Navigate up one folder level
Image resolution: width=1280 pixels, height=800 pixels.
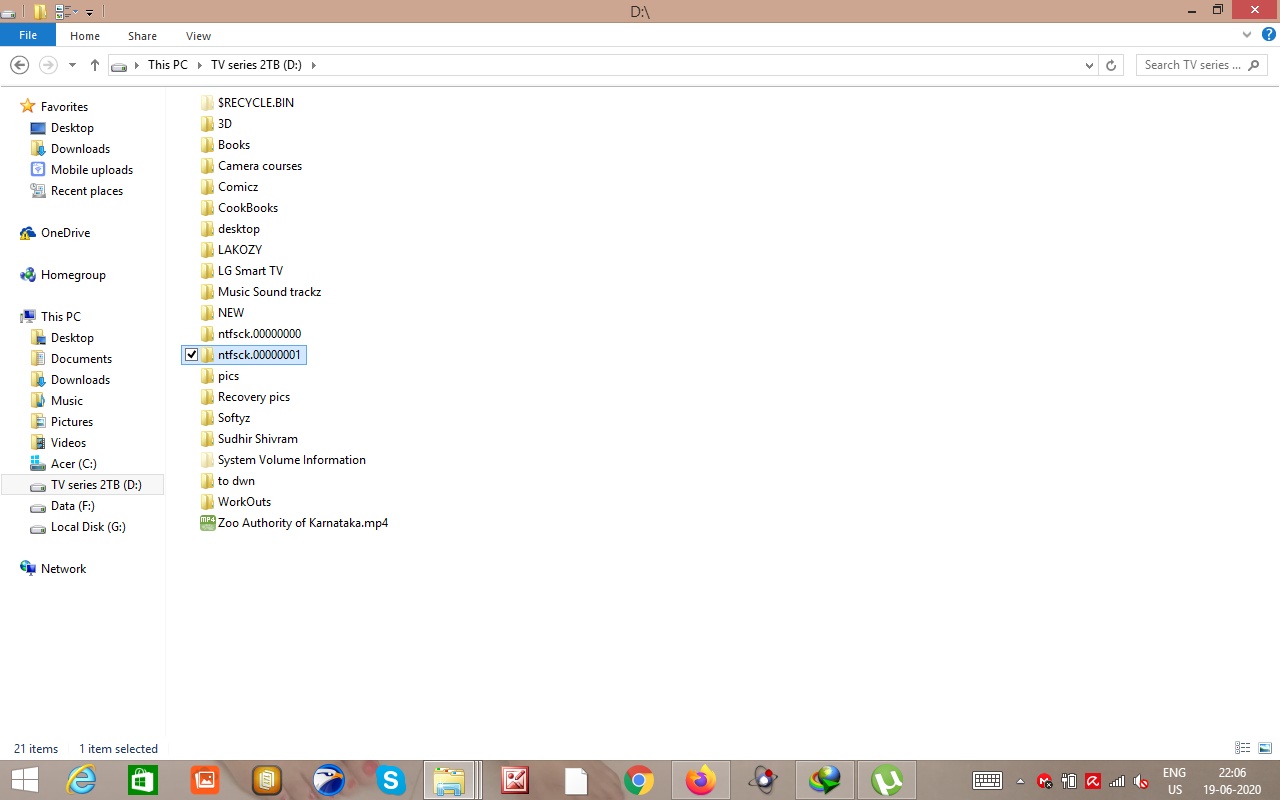95,64
